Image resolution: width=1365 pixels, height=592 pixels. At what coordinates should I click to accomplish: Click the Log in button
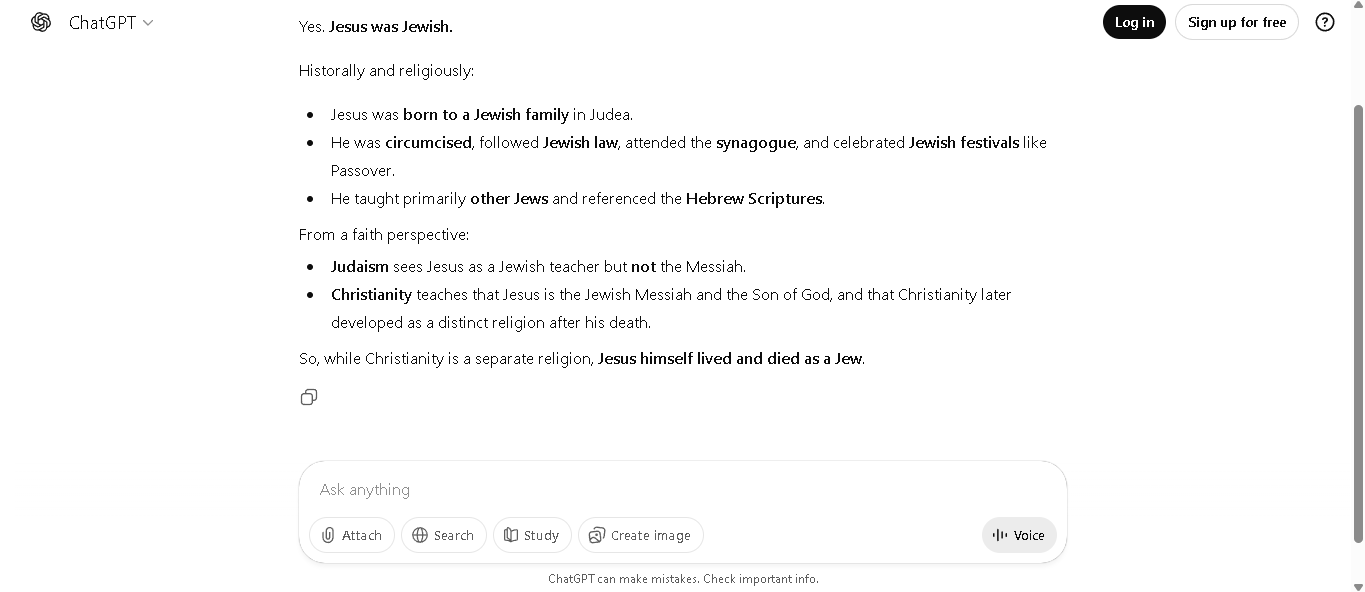click(1134, 22)
